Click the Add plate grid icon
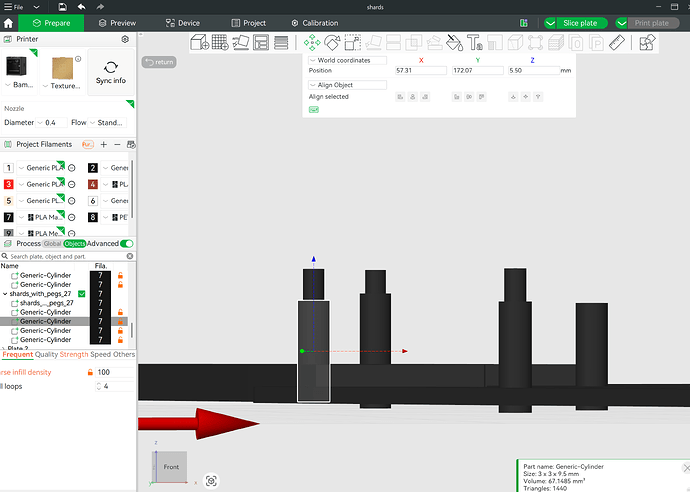 click(220, 43)
